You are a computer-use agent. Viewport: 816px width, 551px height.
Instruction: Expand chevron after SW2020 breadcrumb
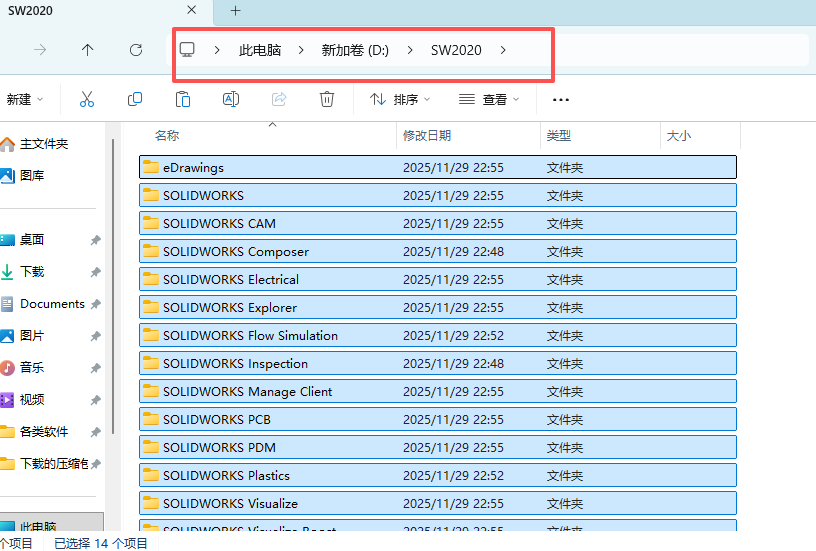pos(503,50)
